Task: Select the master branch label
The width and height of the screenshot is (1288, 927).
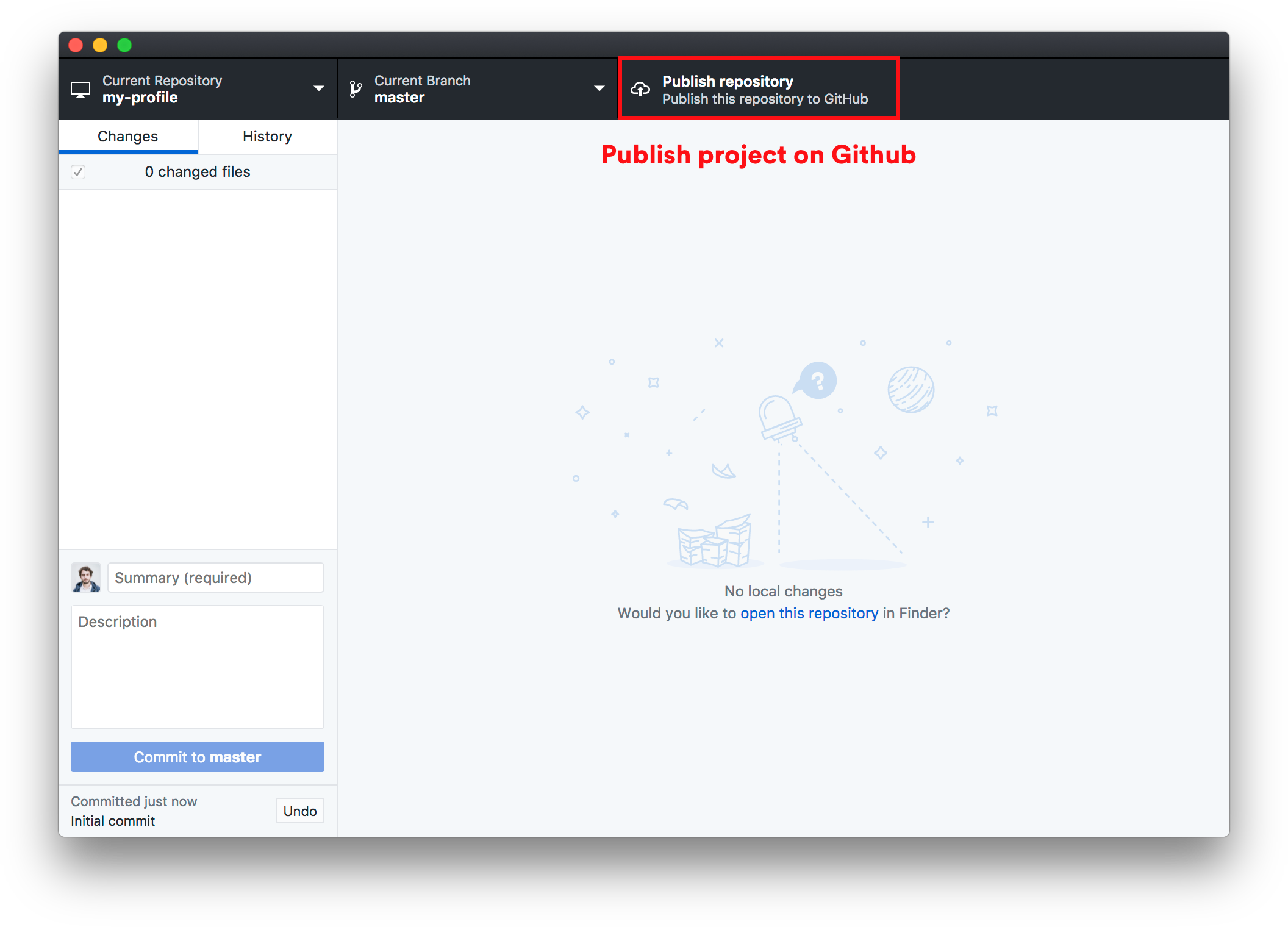Action: click(399, 98)
